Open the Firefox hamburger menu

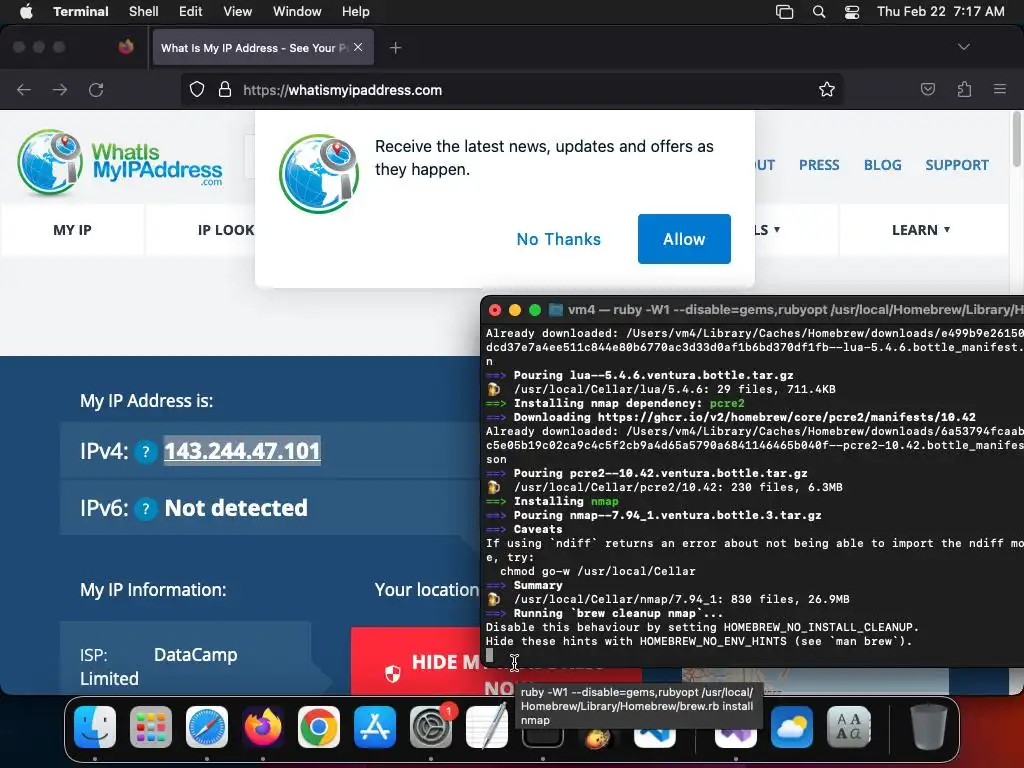click(x=999, y=89)
